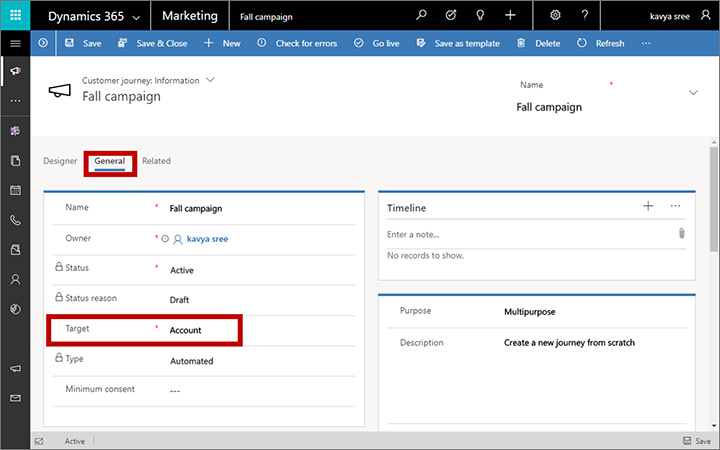Screen dimensions: 720x450
Task: Refresh the record
Action: (601, 43)
